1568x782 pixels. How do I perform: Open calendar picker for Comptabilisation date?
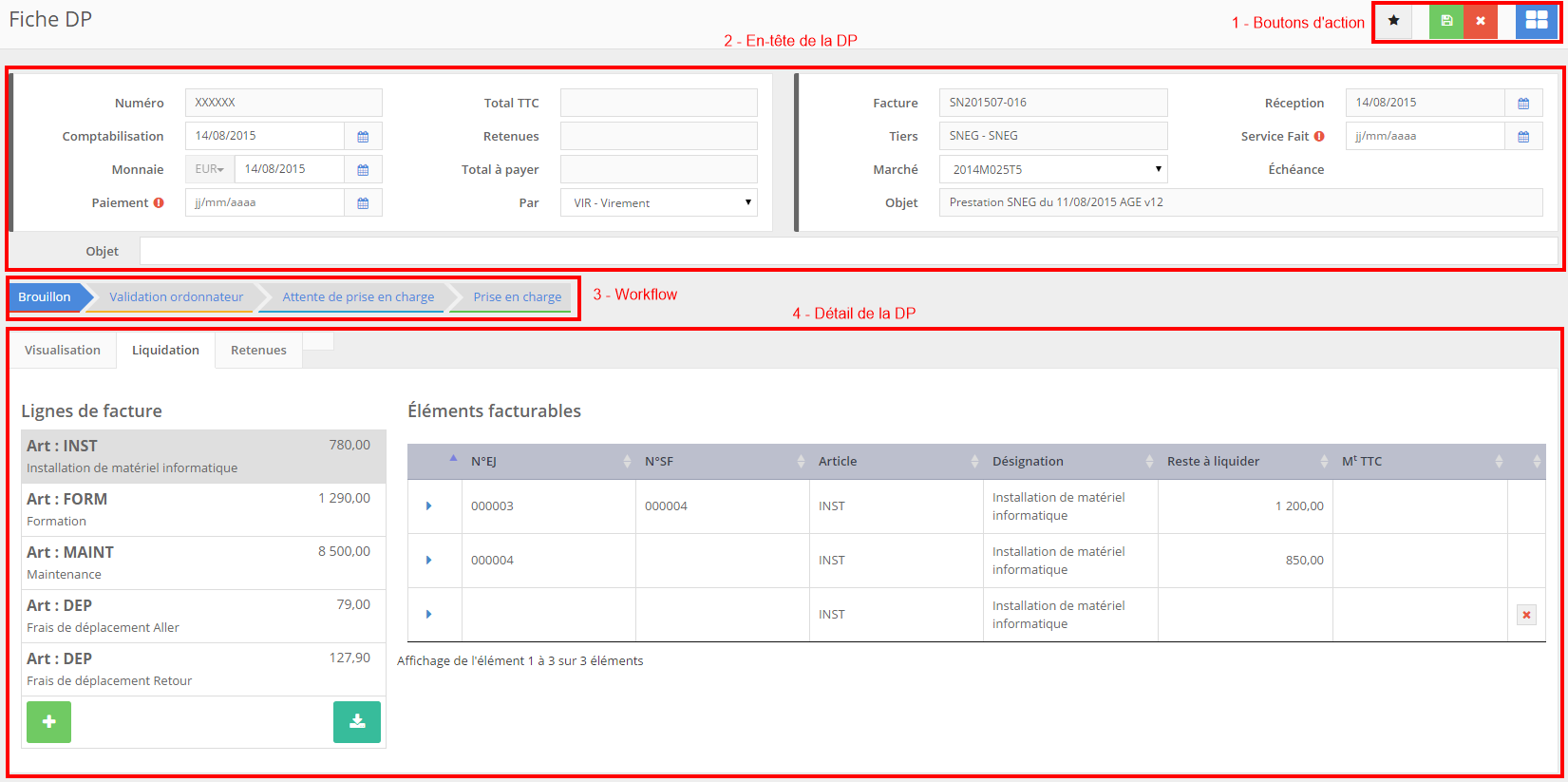[363, 137]
